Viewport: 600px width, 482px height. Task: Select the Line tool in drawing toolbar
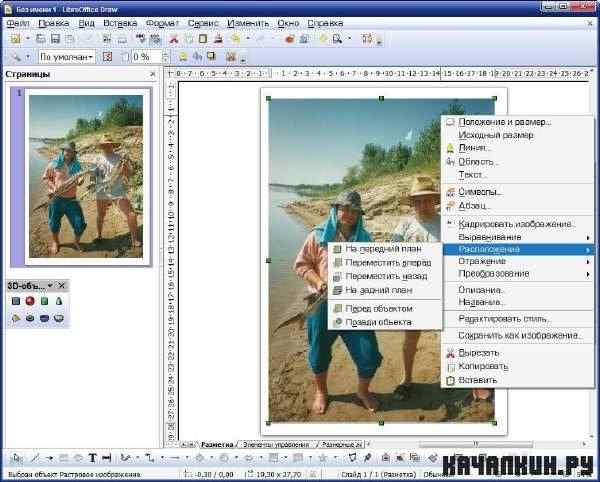tap(35, 458)
